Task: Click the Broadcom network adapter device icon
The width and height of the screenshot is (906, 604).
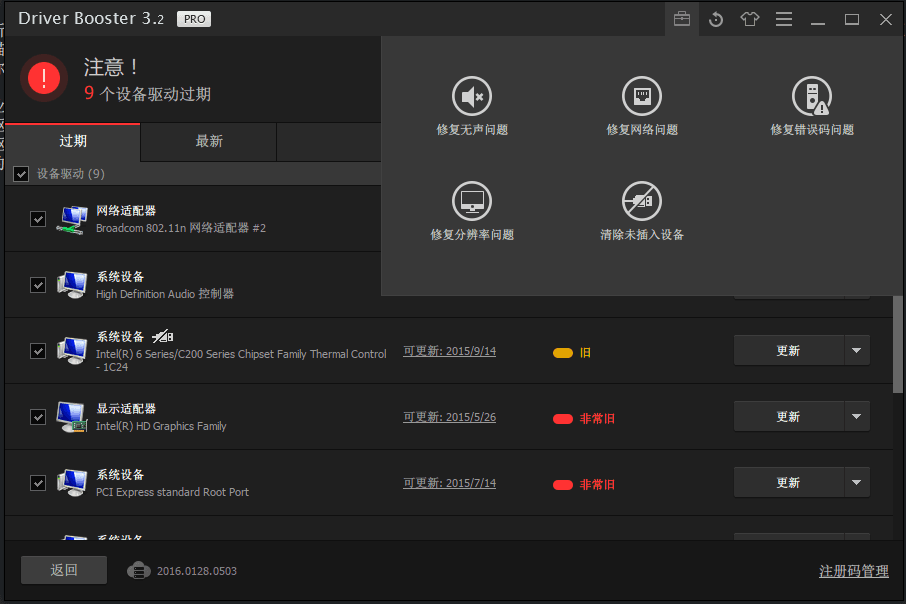Action: tap(72, 220)
